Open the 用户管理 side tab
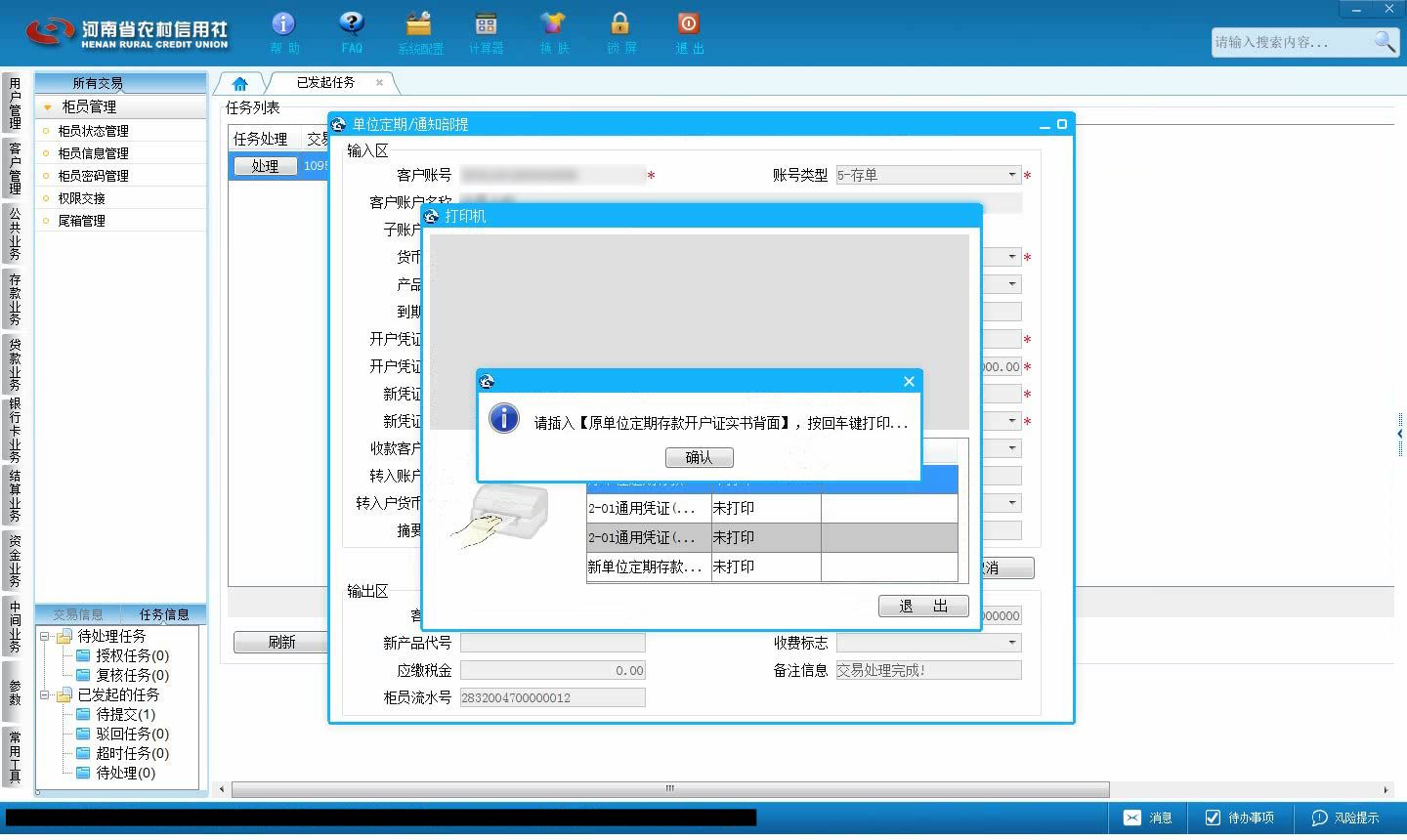 [x=14, y=104]
